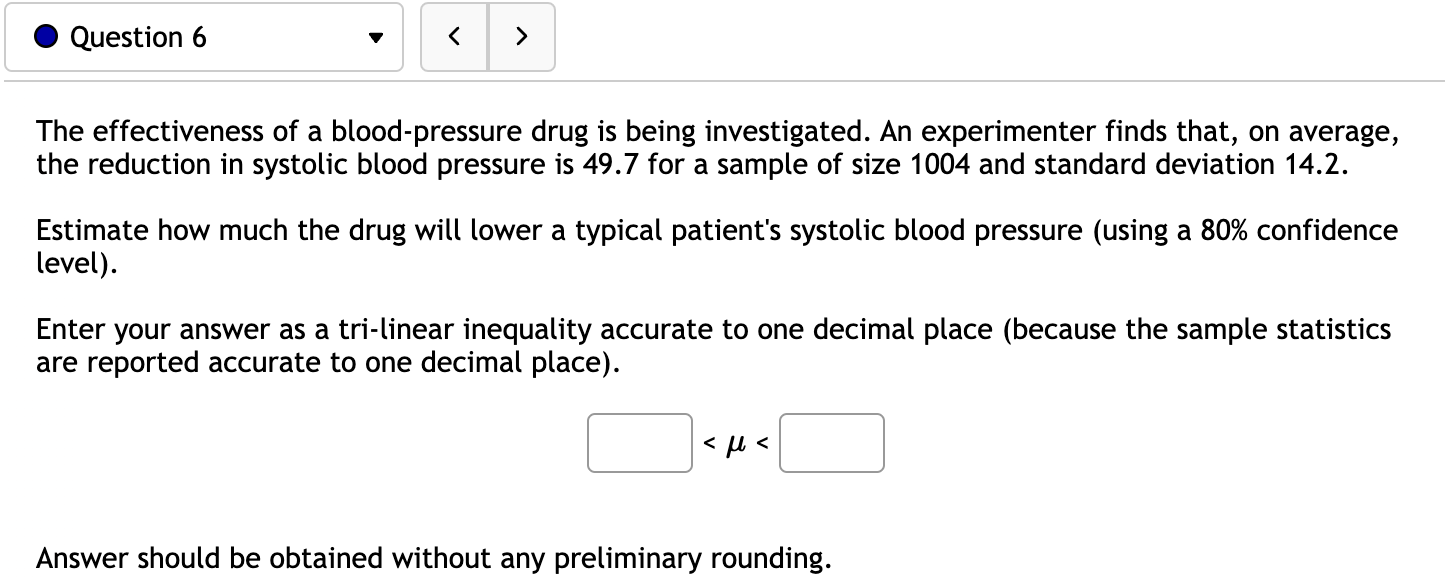Select the input field right of the μ symbol

coord(831,443)
